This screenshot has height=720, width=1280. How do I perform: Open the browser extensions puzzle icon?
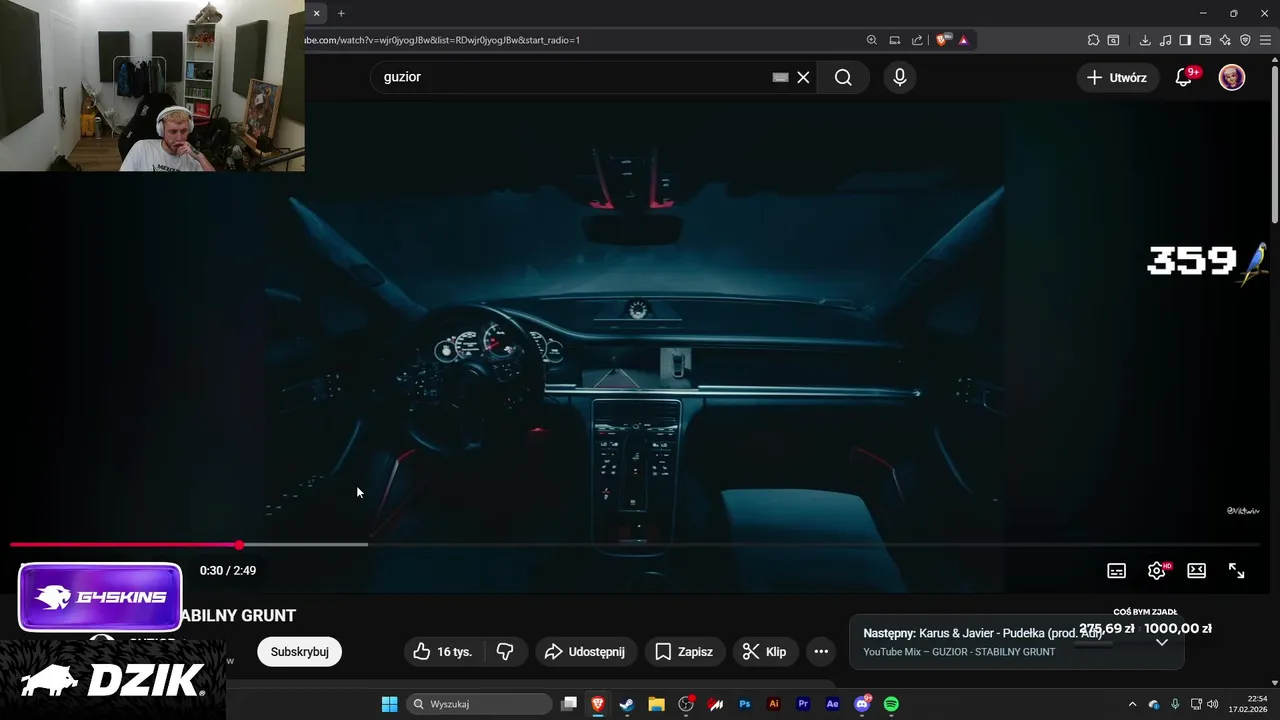(1093, 40)
